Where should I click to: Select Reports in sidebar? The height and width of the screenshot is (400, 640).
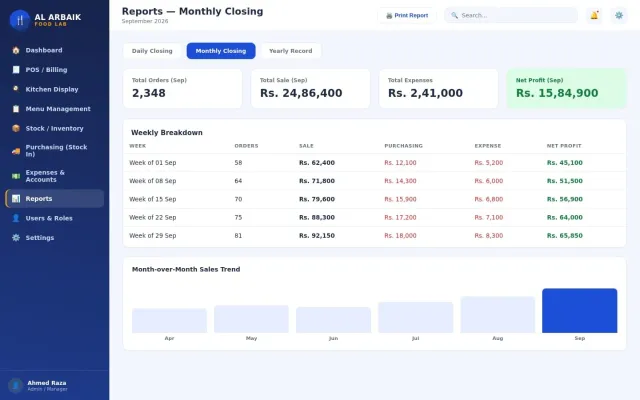pos(55,199)
